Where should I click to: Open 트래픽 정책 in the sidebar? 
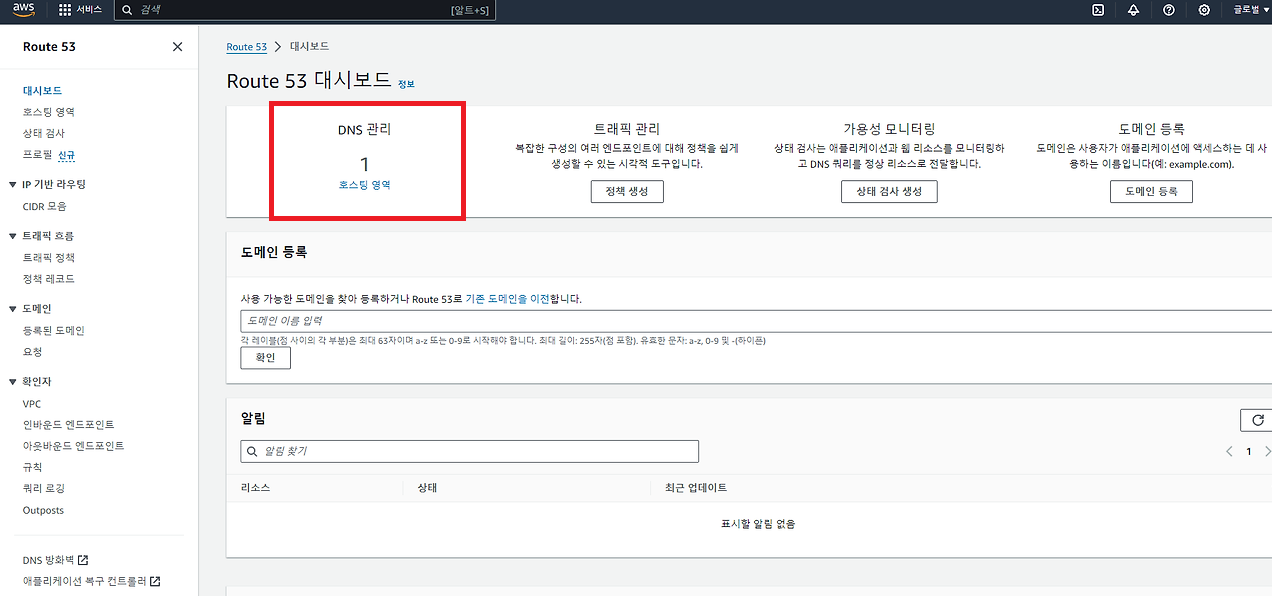pos(49,258)
